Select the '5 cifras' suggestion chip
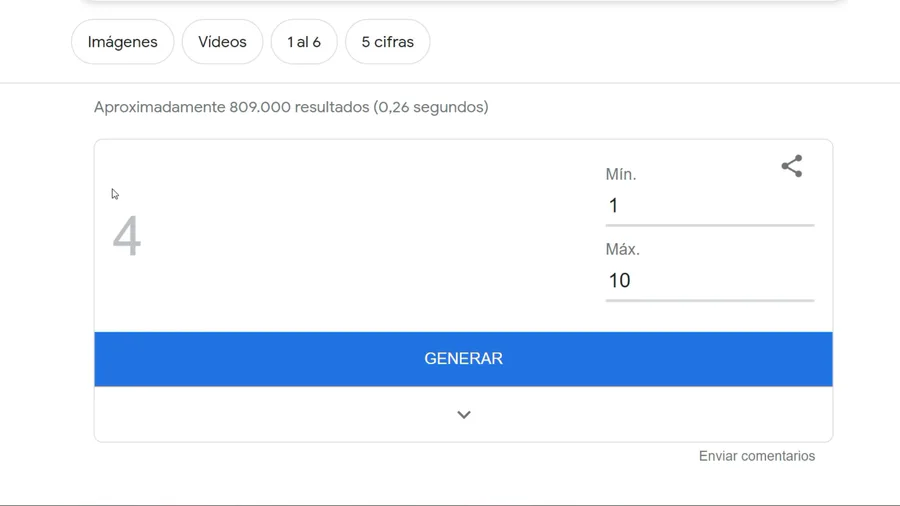This screenshot has height=506, width=900. 387,42
